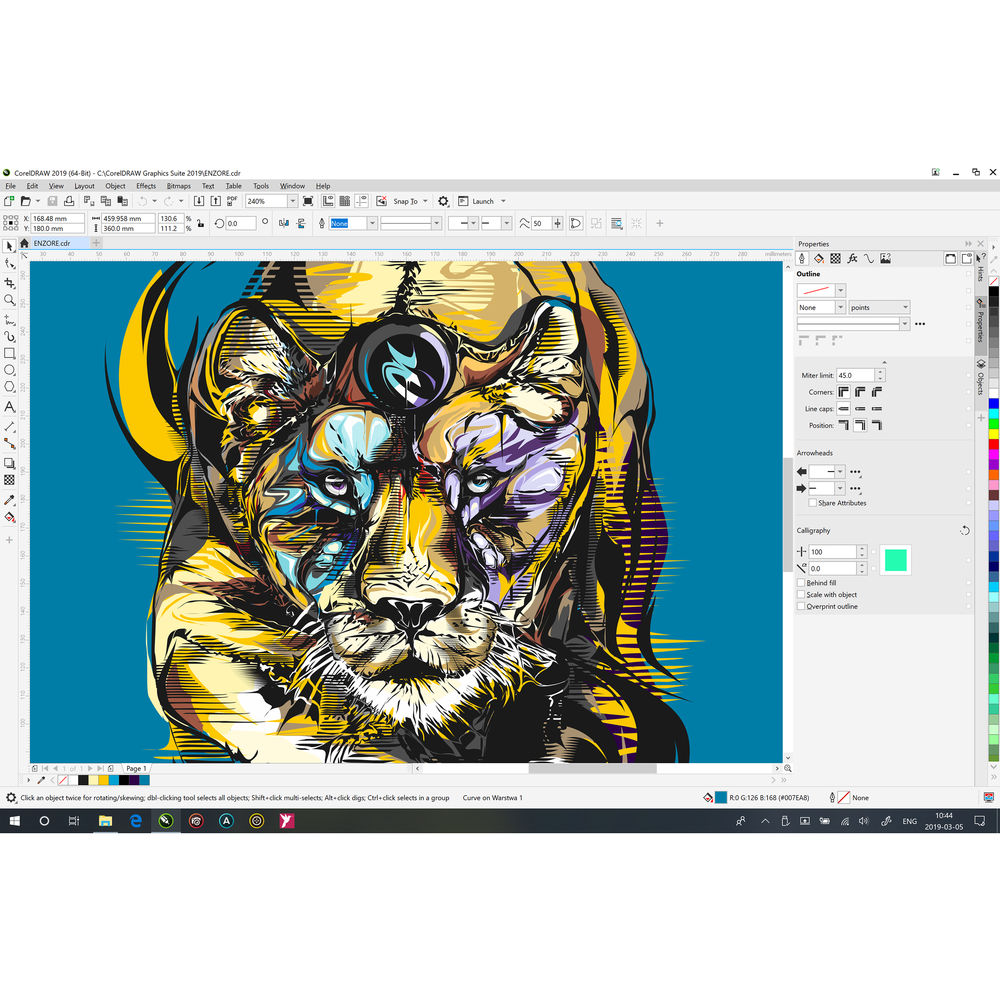Screen dimensions: 1000x1000
Task: Tick the Share Attributes checkbox
Action: click(813, 503)
